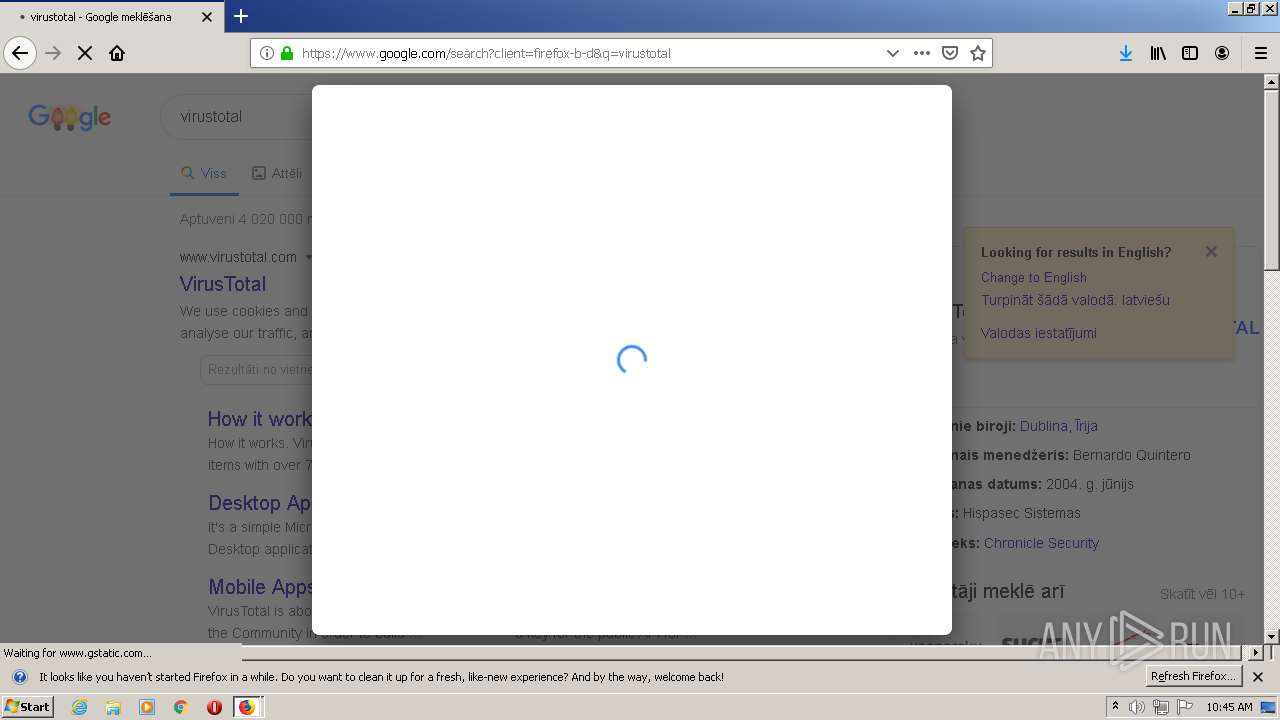View the green padlock connection details

[287, 53]
